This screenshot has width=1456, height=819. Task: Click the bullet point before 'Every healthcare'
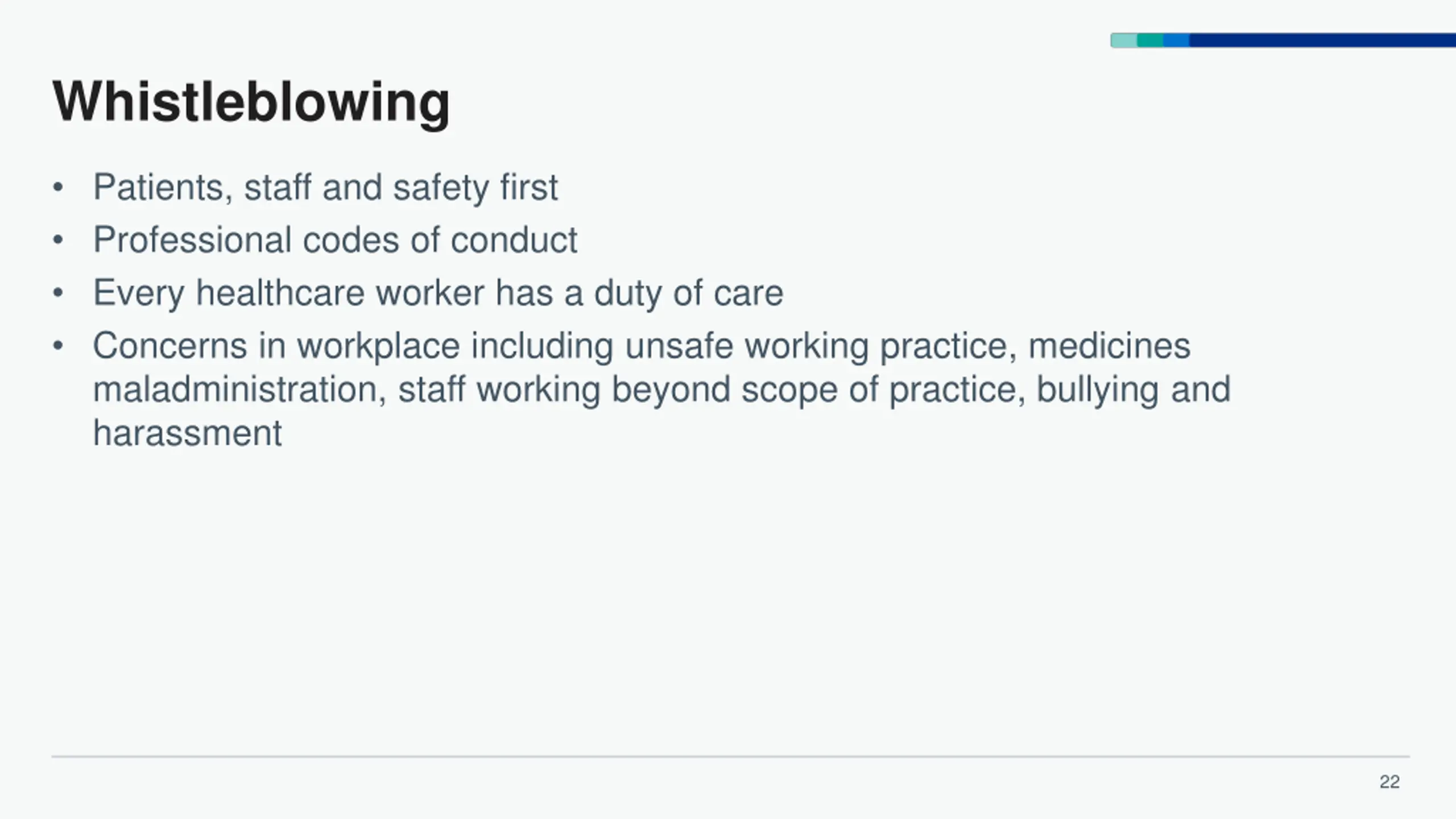pos(57,293)
